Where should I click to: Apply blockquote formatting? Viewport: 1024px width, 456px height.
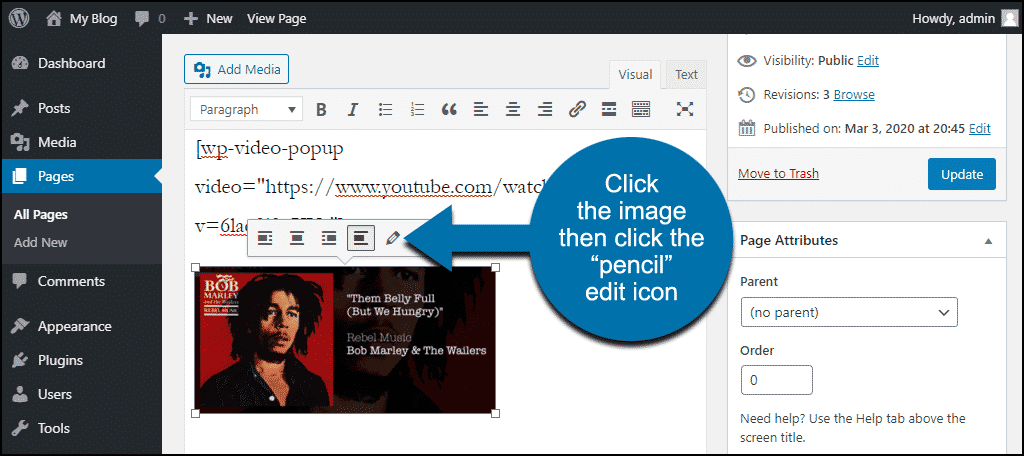point(449,109)
